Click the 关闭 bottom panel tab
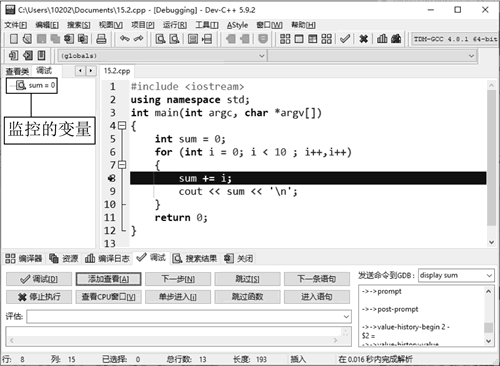This screenshot has height=366, width=500. [239, 258]
